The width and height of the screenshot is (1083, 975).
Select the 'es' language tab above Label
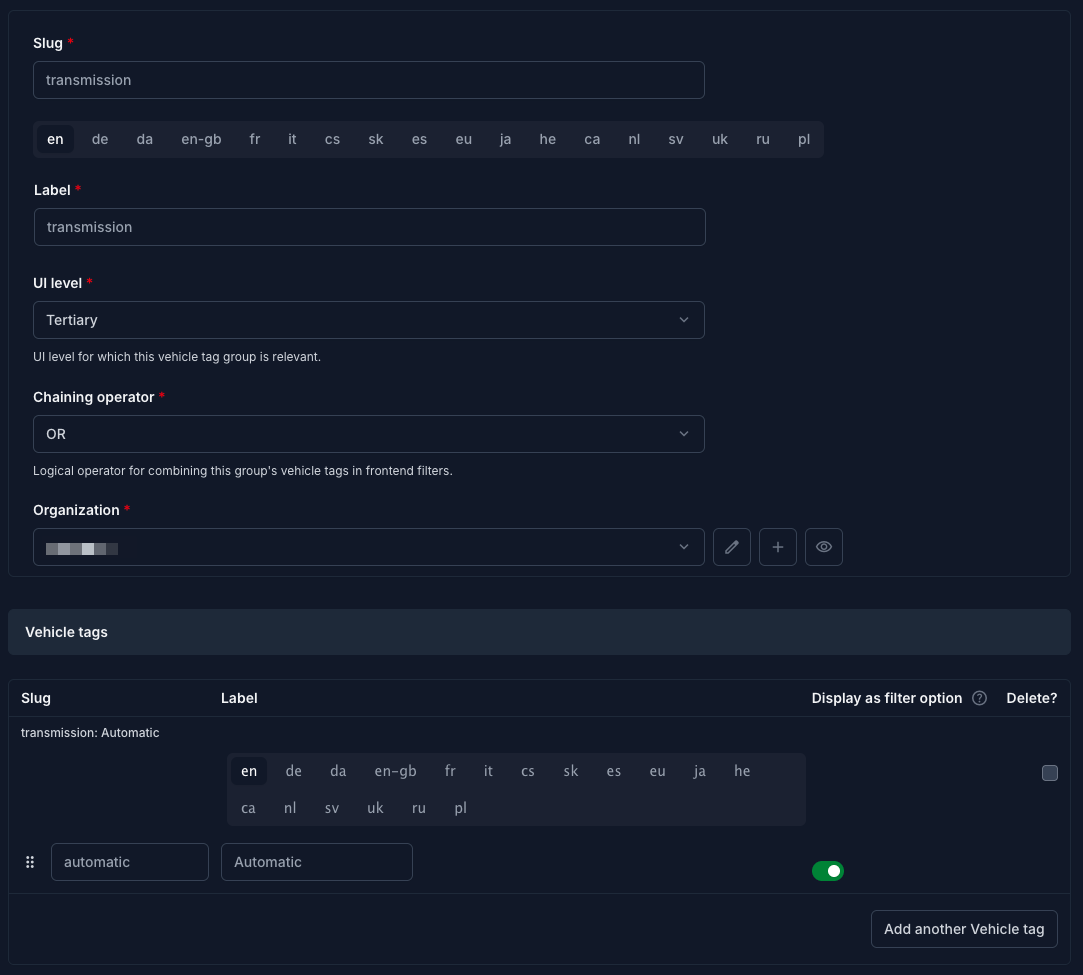click(x=419, y=139)
